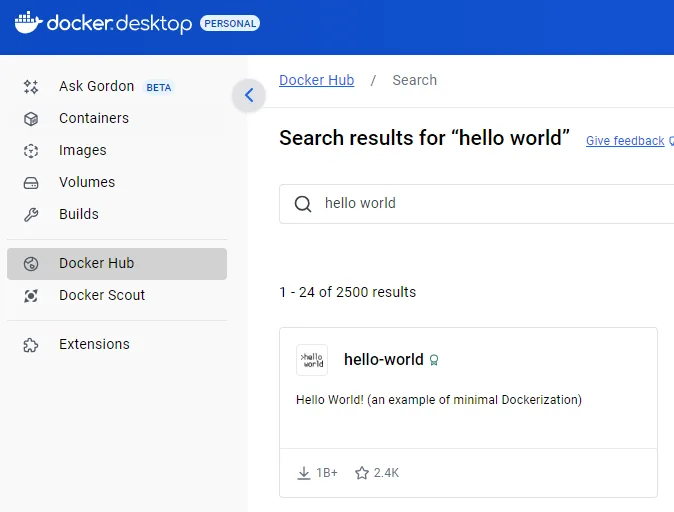Click the Docker Hub globe icon
Image resolution: width=674 pixels, height=512 pixels.
(31, 264)
